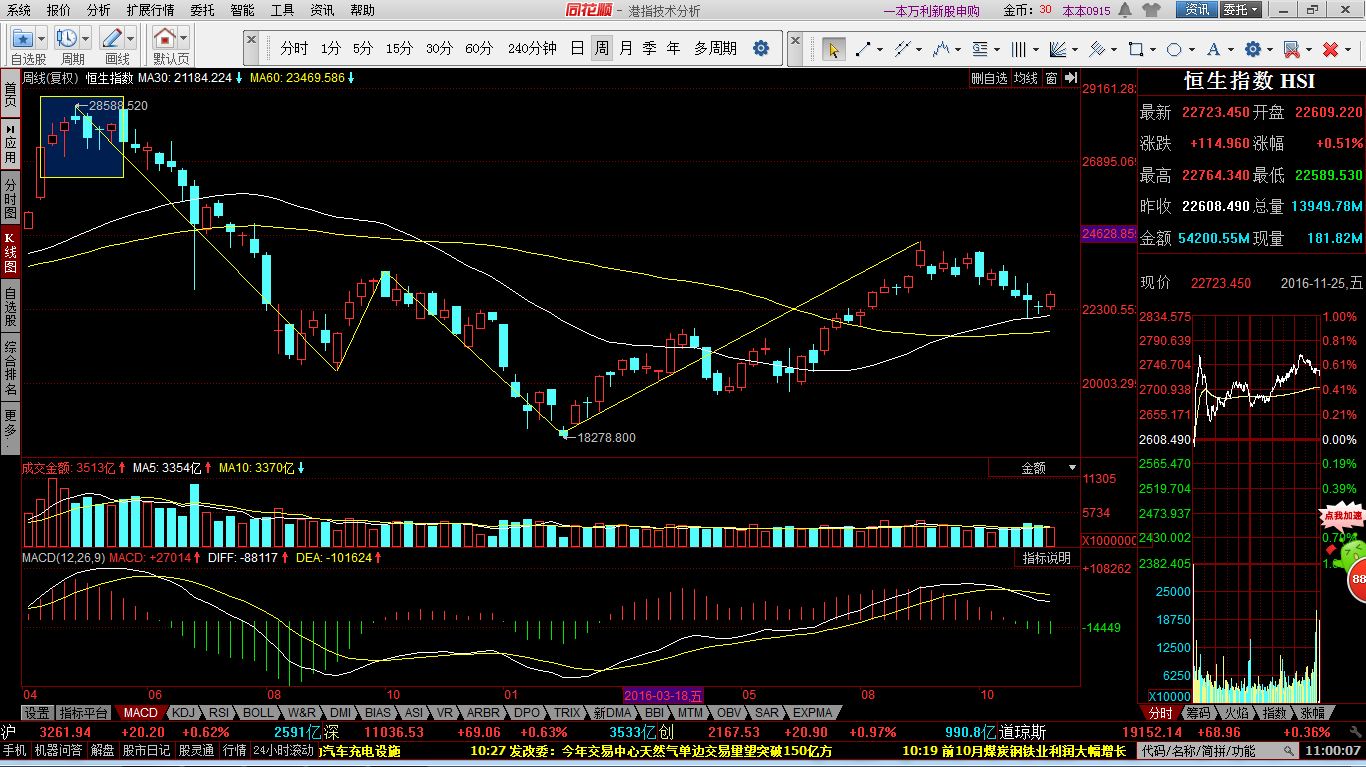1366x767 pixels.
Task: Select the erase drawing lines tool
Action: pyautogui.click(x=1292, y=49)
